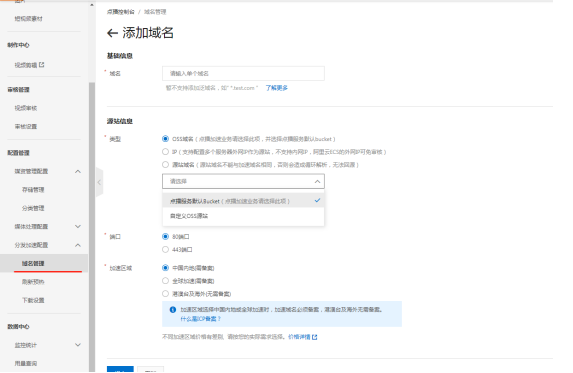This screenshot has width=573, height=373.
Task: Expand the 媒体处理配置 sidebar group
Action: [x=78, y=227]
